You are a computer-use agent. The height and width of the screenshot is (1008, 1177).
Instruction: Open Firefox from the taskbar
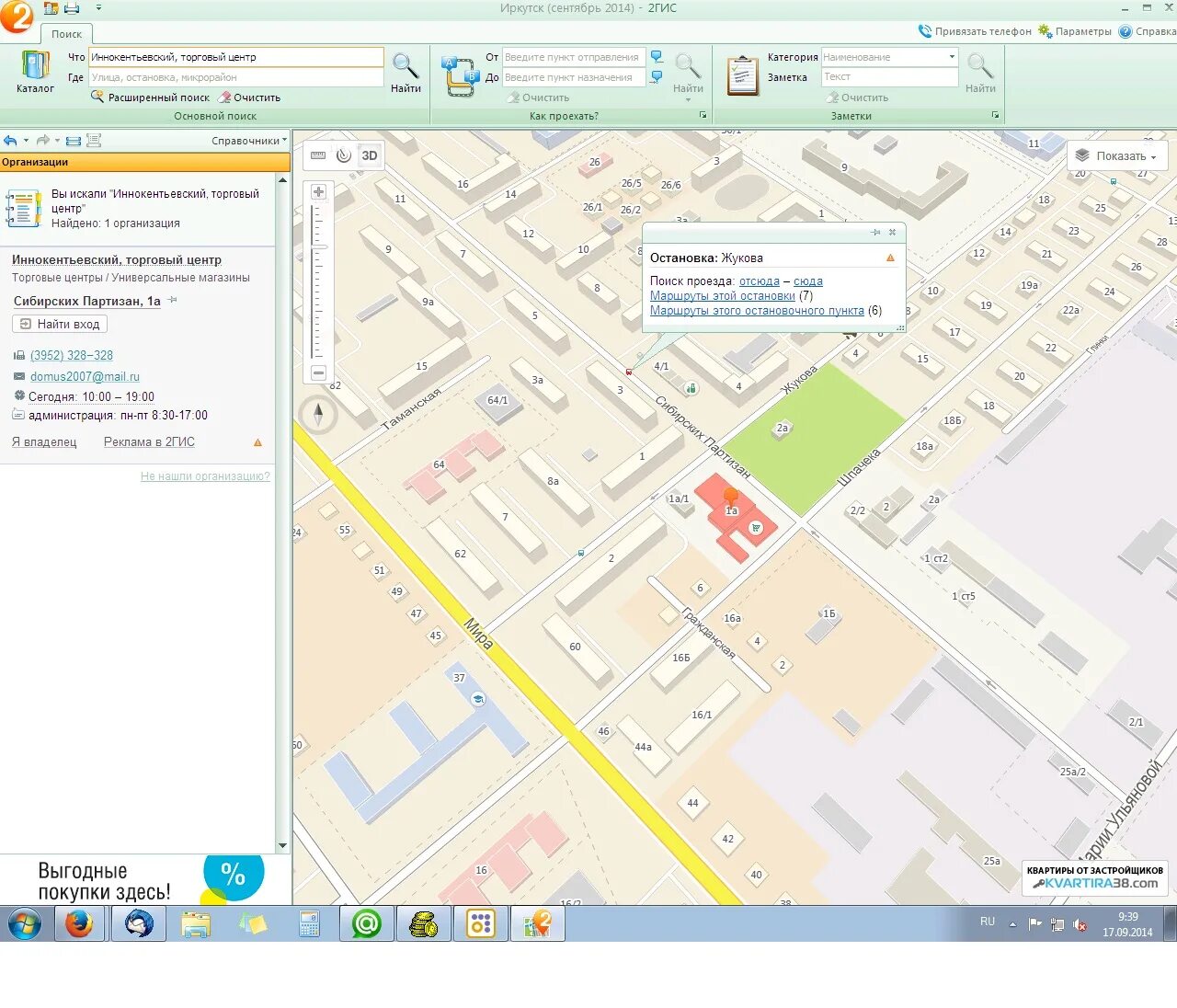(x=79, y=923)
